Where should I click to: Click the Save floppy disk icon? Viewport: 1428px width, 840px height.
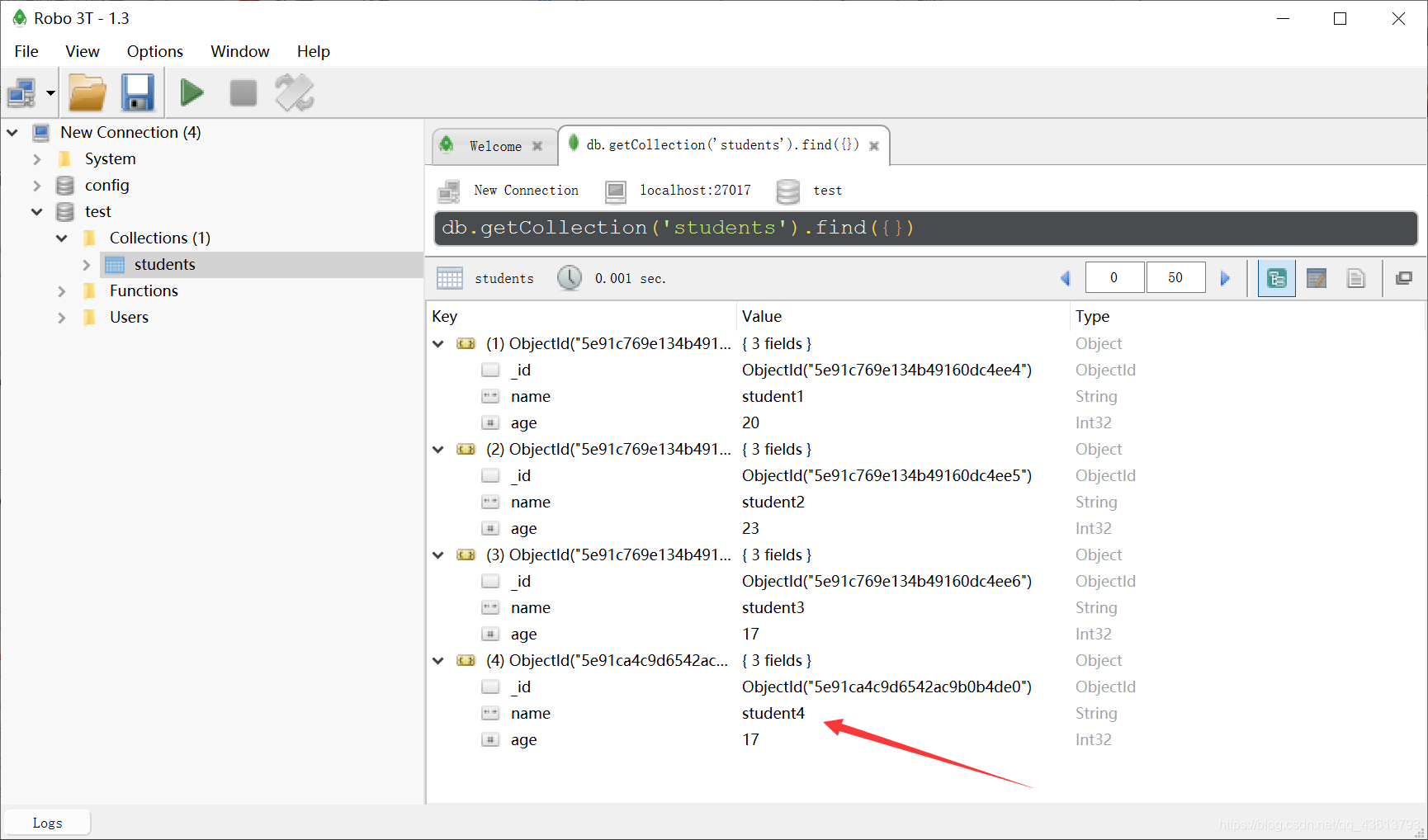click(x=138, y=92)
